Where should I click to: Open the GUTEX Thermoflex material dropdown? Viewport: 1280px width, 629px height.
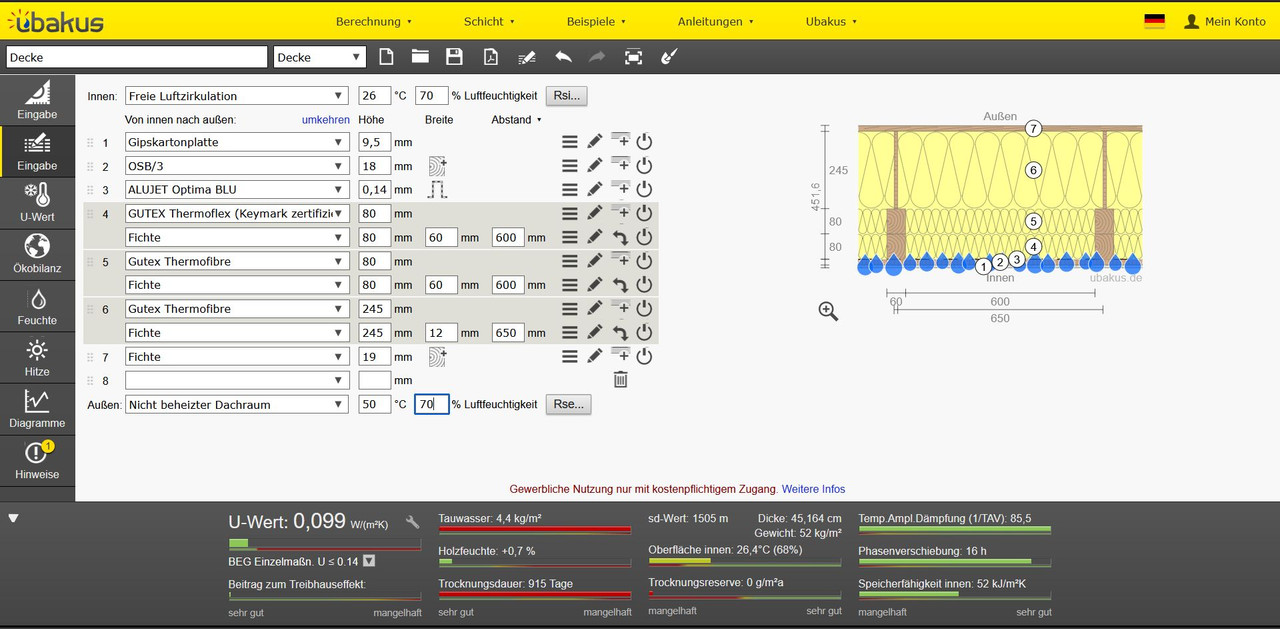coord(236,213)
